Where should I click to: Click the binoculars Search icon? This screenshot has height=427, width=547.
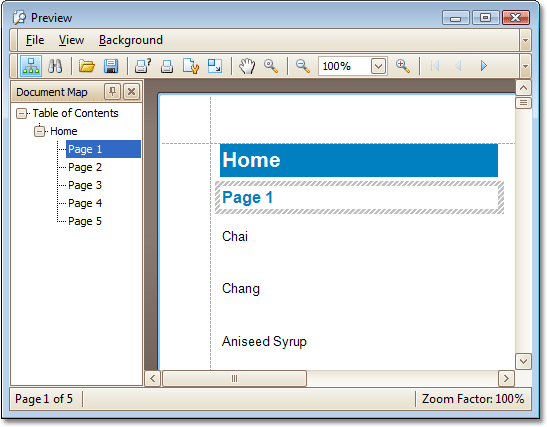[55, 66]
